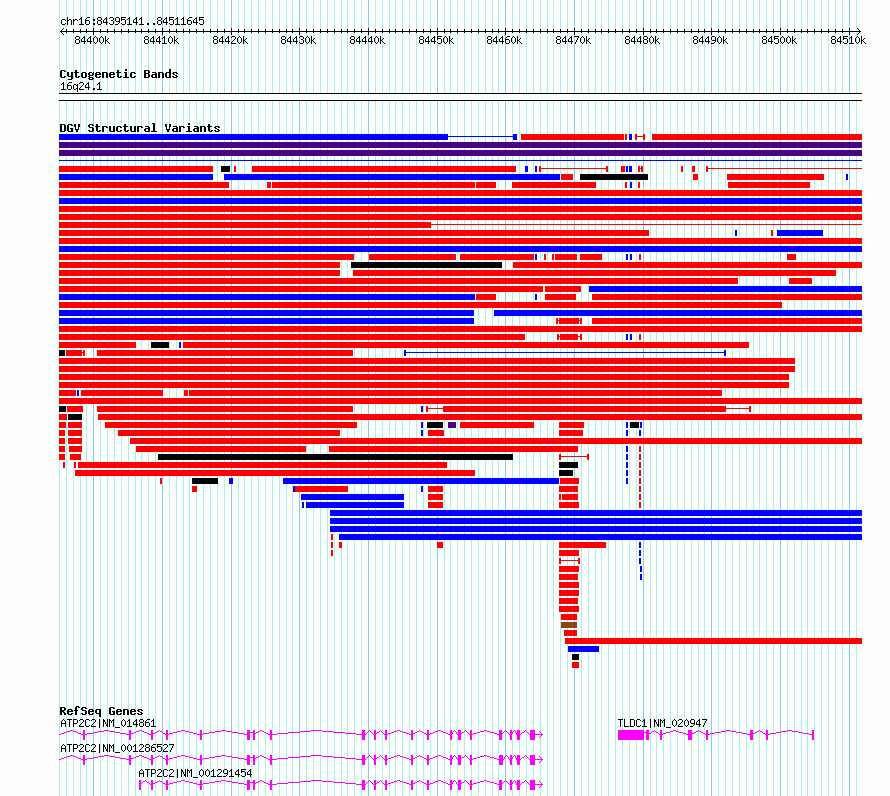This screenshot has width=890, height=796.
Task: Click the 84490k ruler tick label
Action: pyautogui.click(x=710, y=40)
